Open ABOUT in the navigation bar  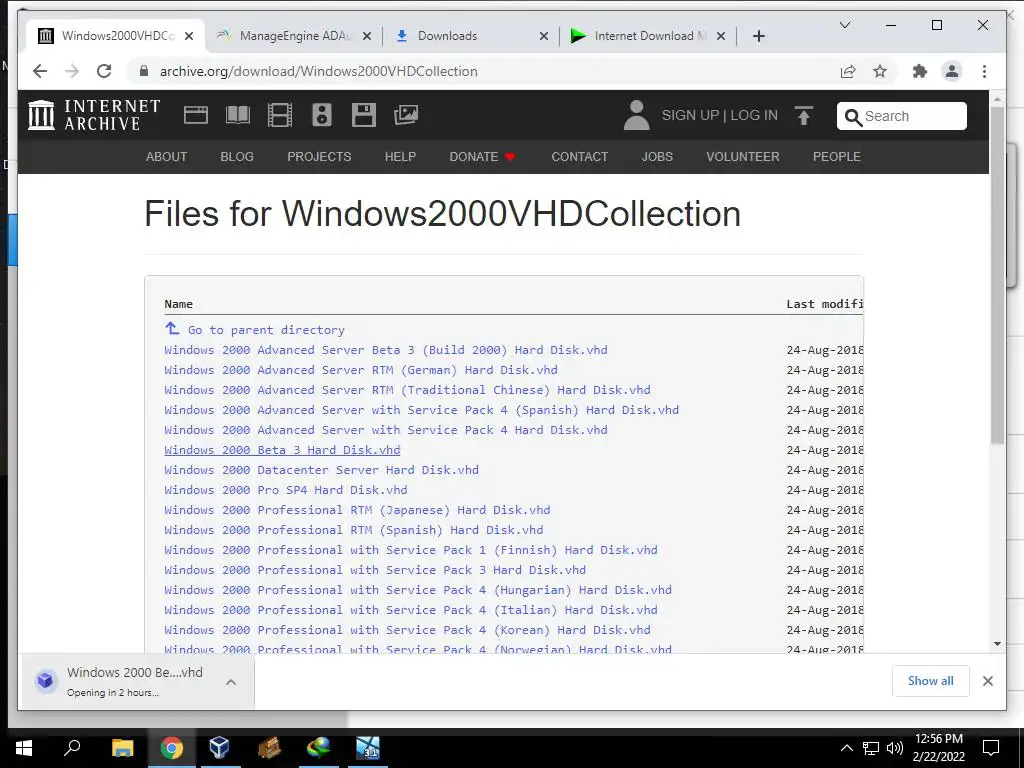[x=167, y=157]
